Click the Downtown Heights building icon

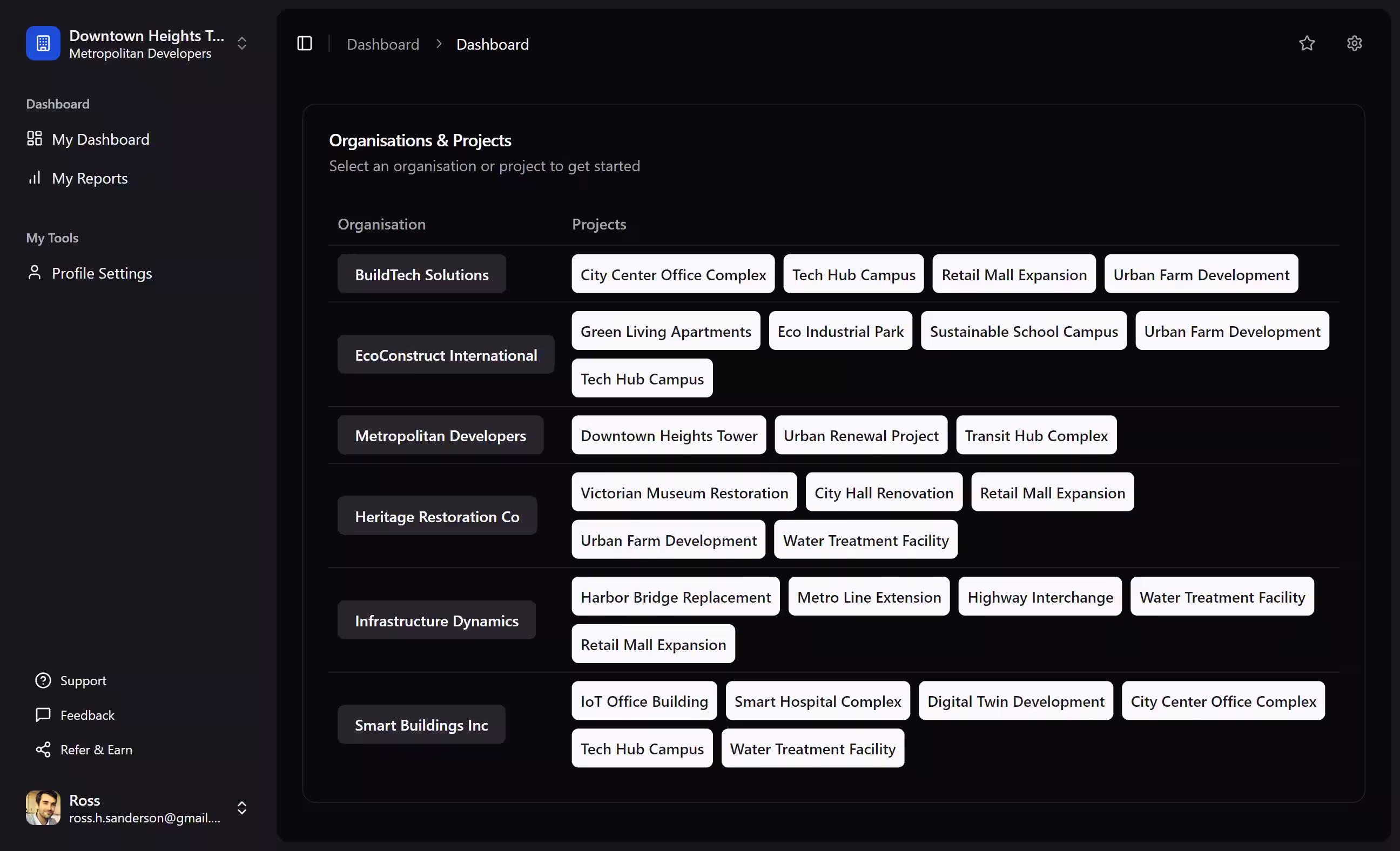point(43,43)
